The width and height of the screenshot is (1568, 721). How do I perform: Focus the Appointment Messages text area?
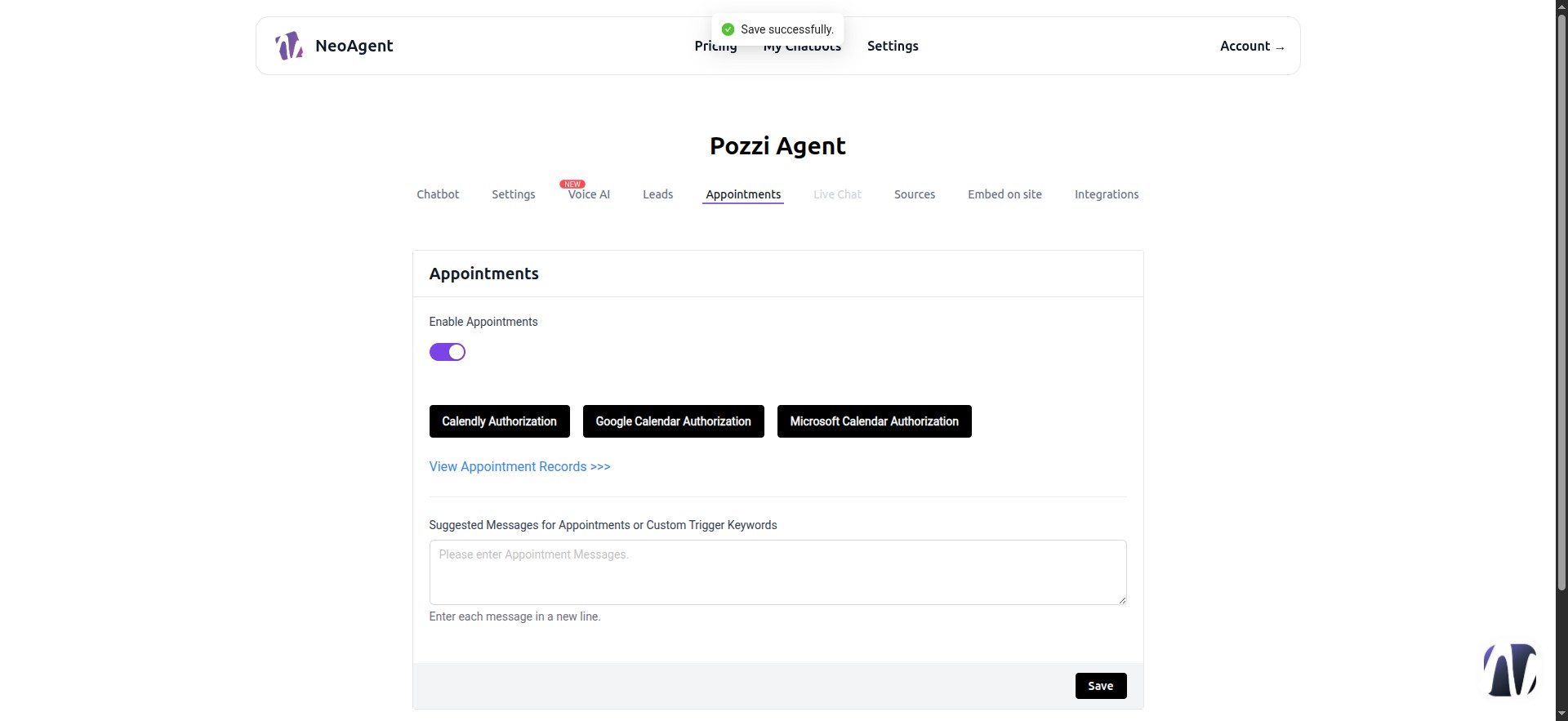point(778,572)
